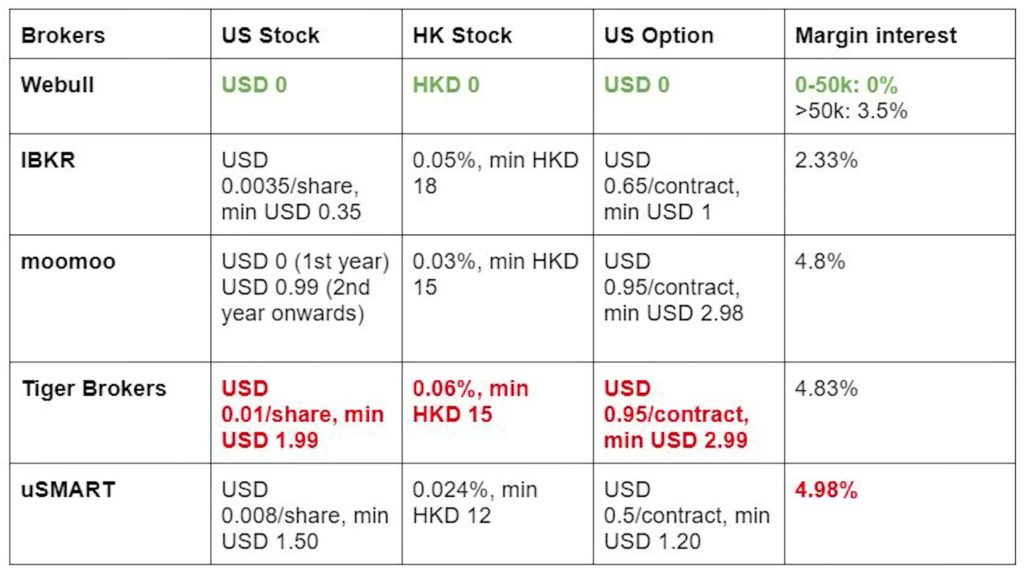Select the US Option header cell

click(658, 36)
